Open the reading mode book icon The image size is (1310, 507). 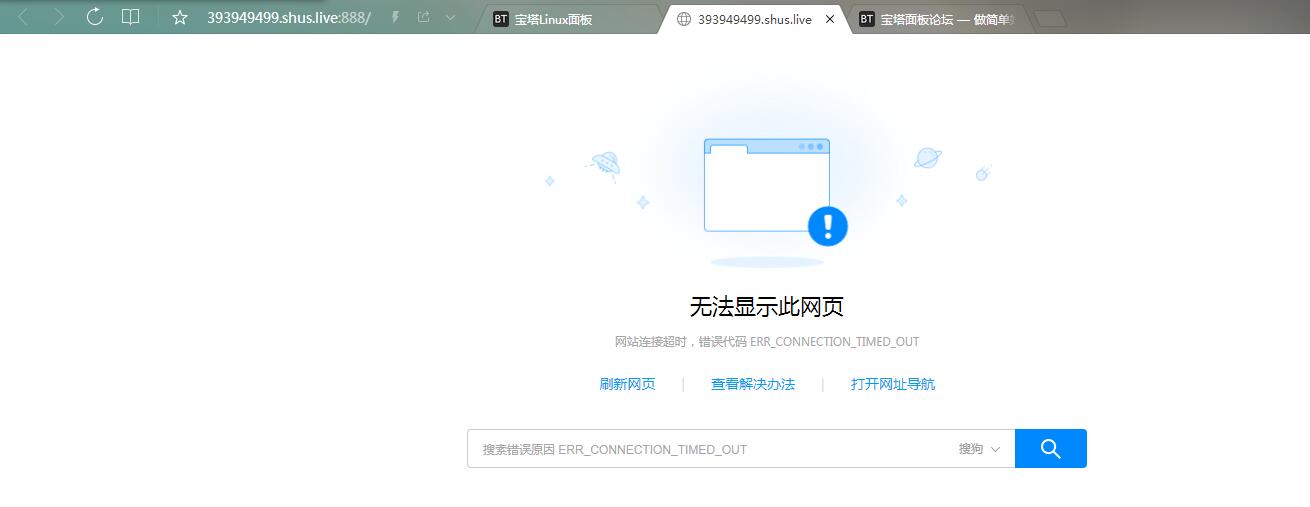click(x=130, y=17)
